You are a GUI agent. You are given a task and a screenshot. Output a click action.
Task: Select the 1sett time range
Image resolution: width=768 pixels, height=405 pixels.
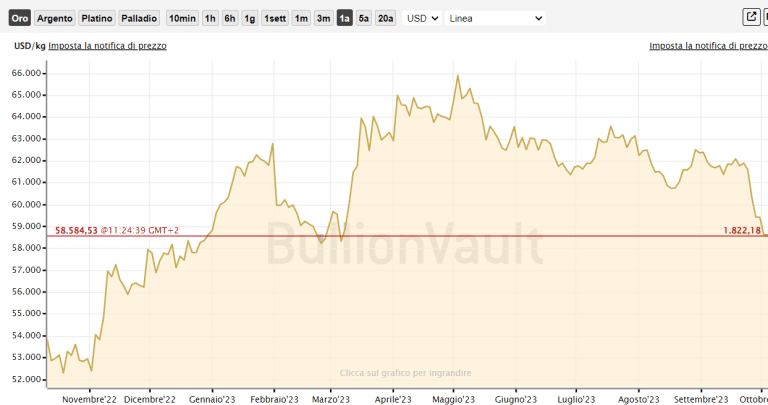coord(275,18)
